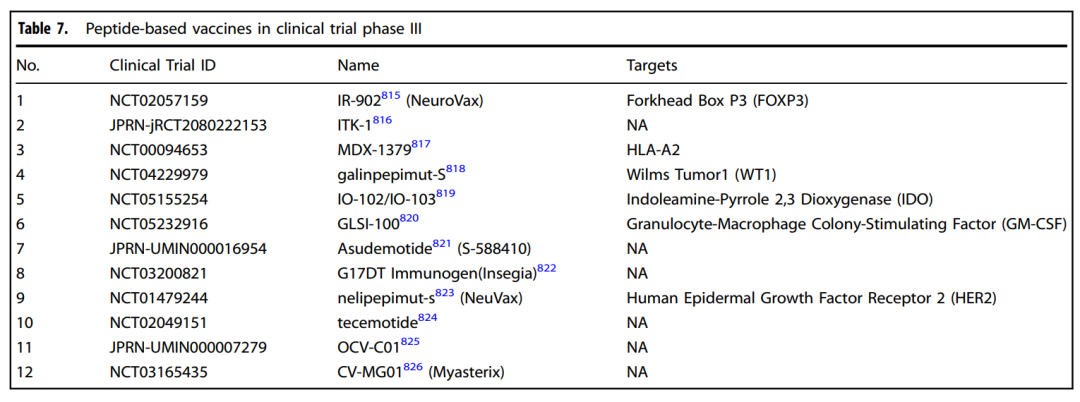Click the Table 7 caption label
This screenshot has width=1080, height=402.
point(43,30)
